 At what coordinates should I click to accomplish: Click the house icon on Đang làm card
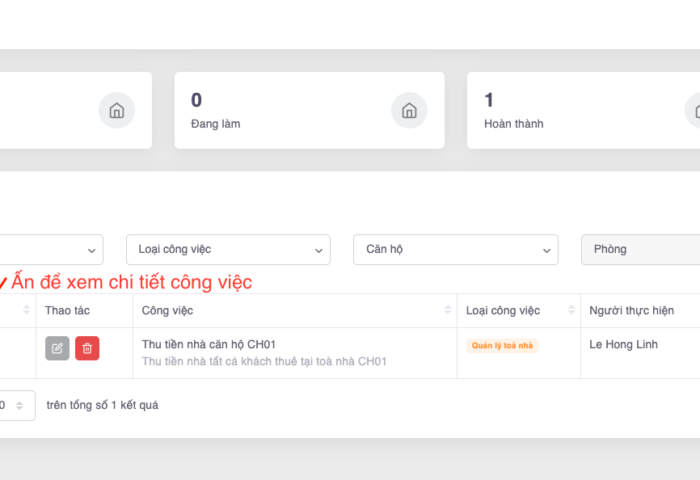pyautogui.click(x=409, y=110)
